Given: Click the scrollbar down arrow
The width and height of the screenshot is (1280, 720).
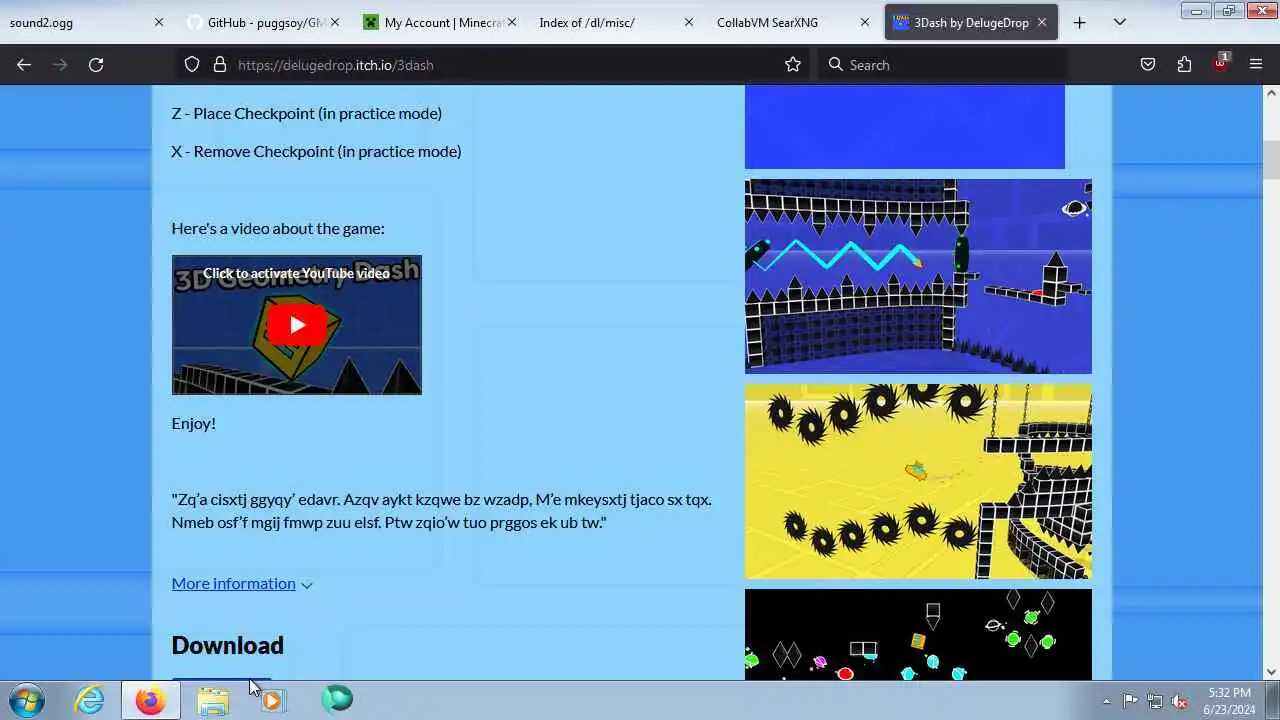Looking at the screenshot, I should point(1271,672).
